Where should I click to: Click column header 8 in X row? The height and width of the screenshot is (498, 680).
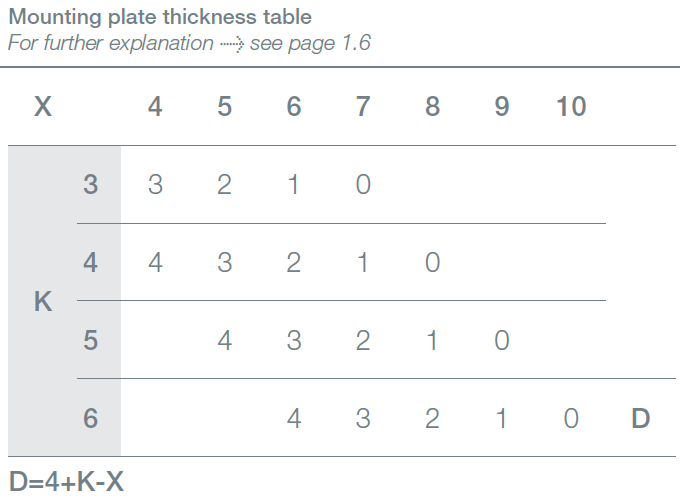pyautogui.click(x=432, y=107)
